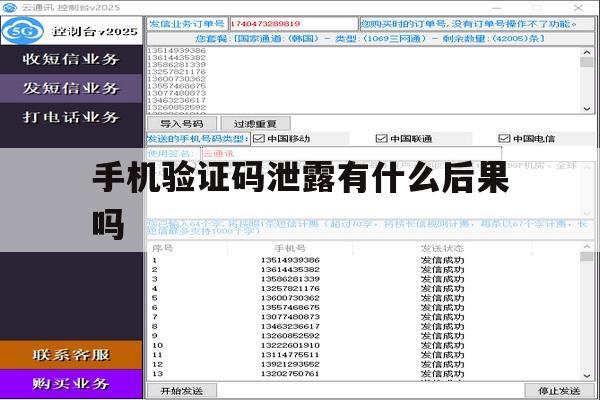Click the 使用签名 input field
Screen dimensions: 600x400
click(352, 154)
